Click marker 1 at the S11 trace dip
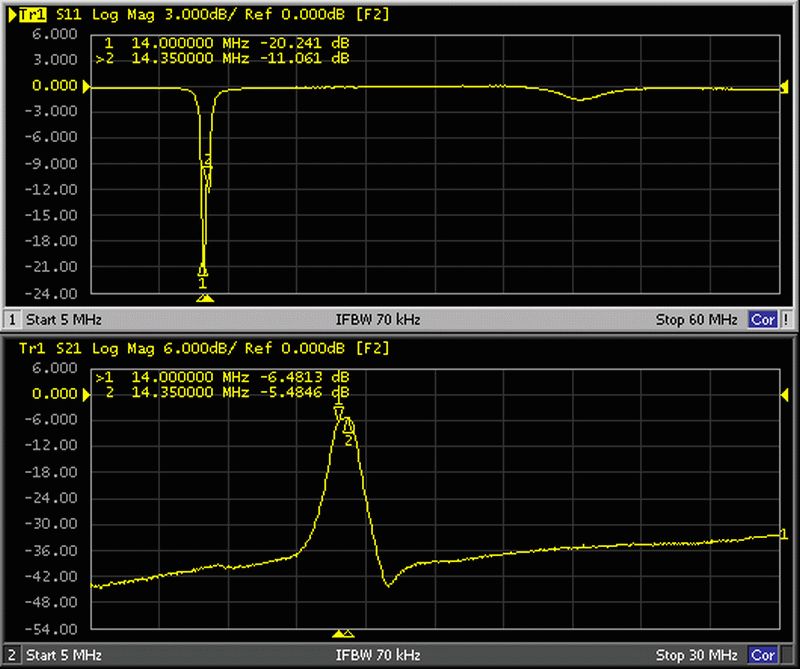Image resolution: width=800 pixels, height=669 pixels. pos(203,272)
